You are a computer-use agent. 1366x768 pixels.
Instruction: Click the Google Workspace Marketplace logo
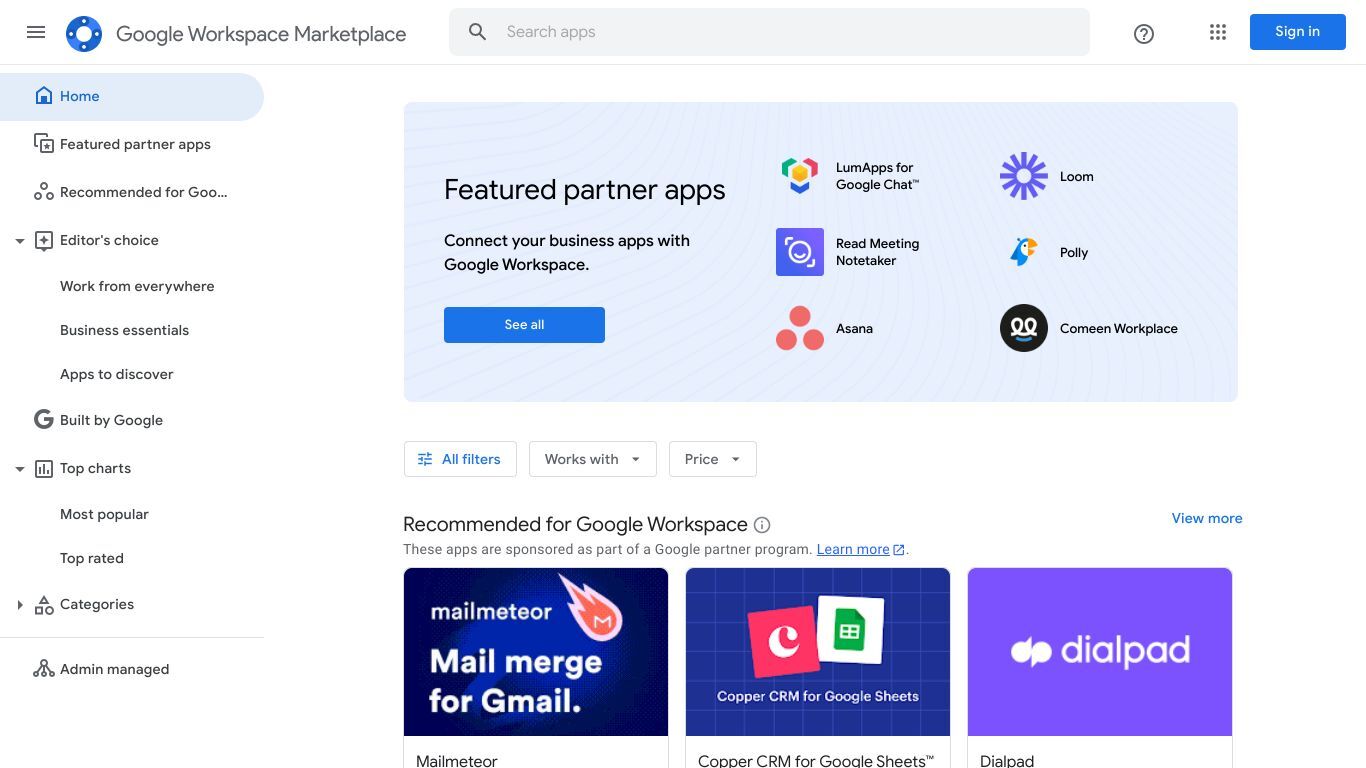pyautogui.click(x=84, y=34)
